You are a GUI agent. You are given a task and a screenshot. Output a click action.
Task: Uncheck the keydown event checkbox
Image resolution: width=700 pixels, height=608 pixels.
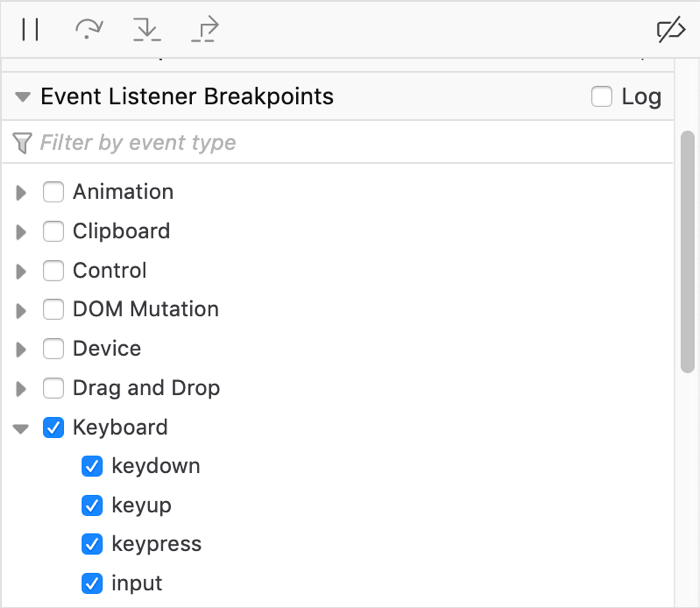point(92,467)
